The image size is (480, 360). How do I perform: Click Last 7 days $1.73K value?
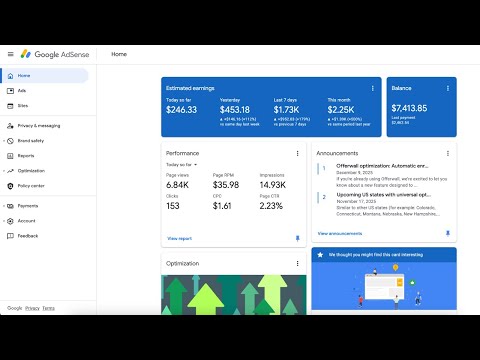click(286, 110)
